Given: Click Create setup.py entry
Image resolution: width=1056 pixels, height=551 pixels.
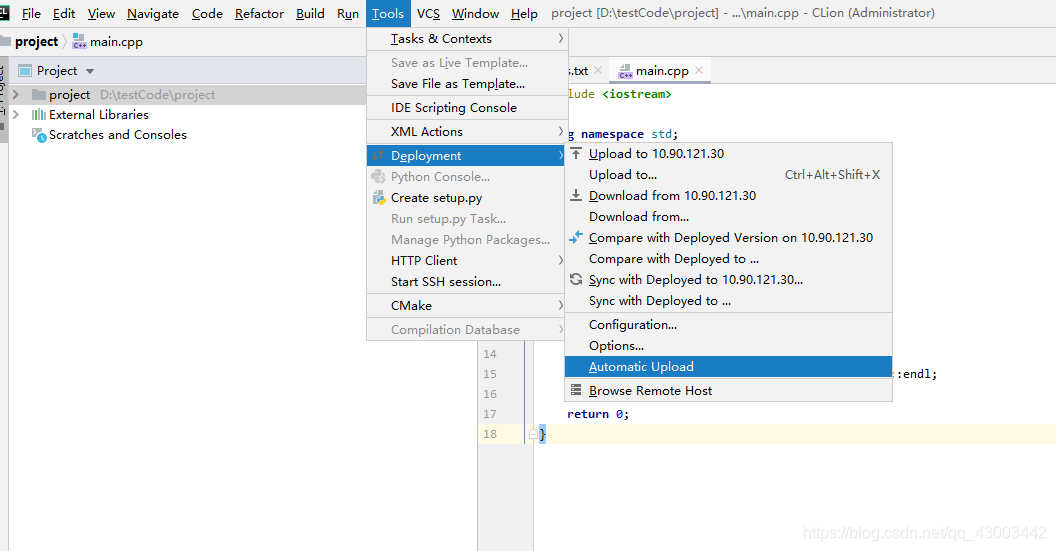Looking at the screenshot, I should (466, 198).
